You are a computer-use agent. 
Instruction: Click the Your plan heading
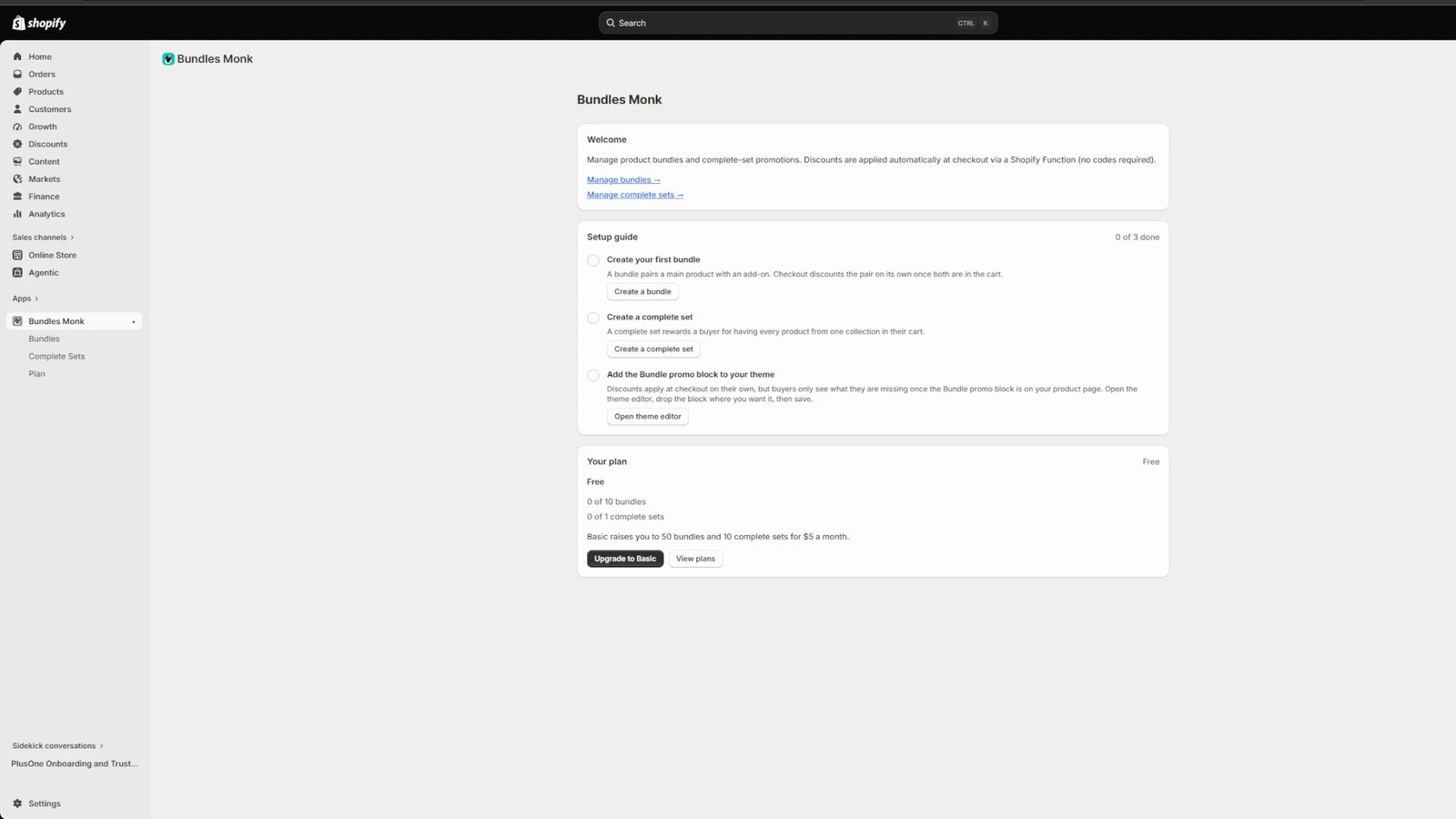pos(607,462)
